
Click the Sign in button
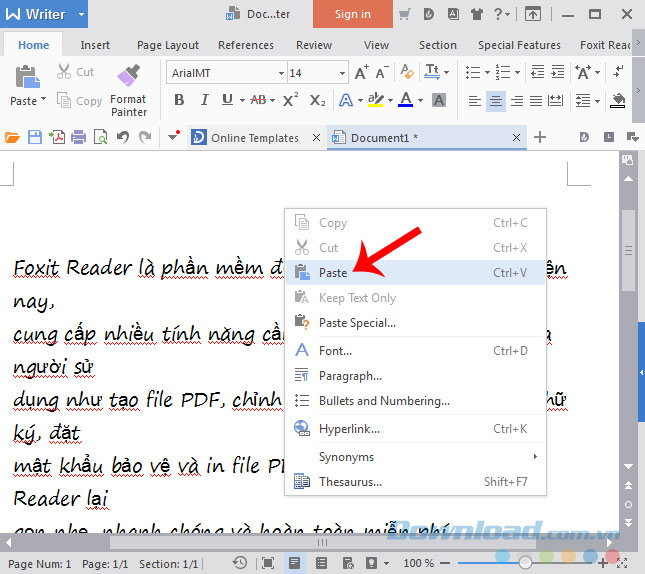[x=353, y=14]
